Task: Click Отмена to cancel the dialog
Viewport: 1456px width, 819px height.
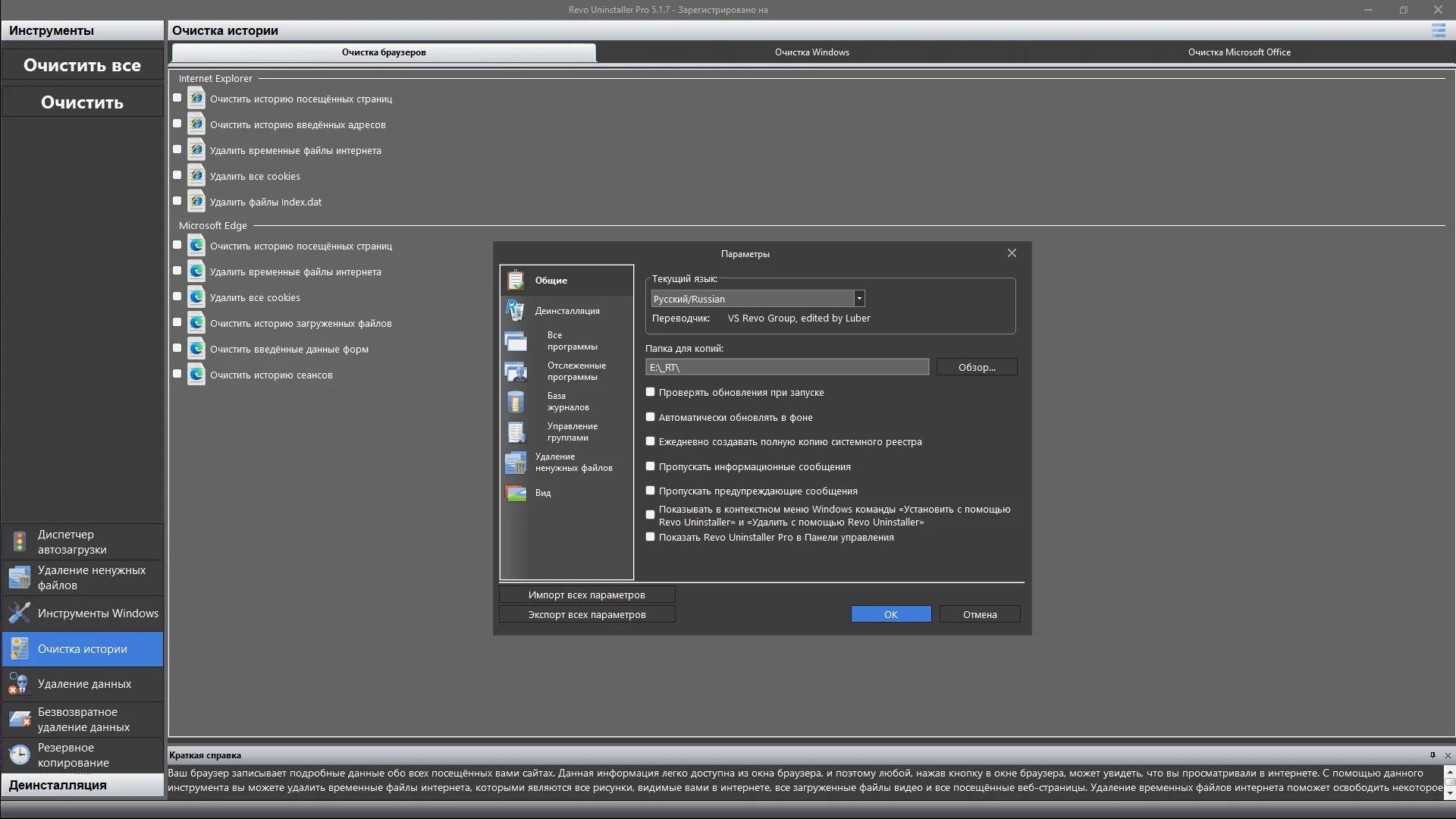Action: pos(980,614)
